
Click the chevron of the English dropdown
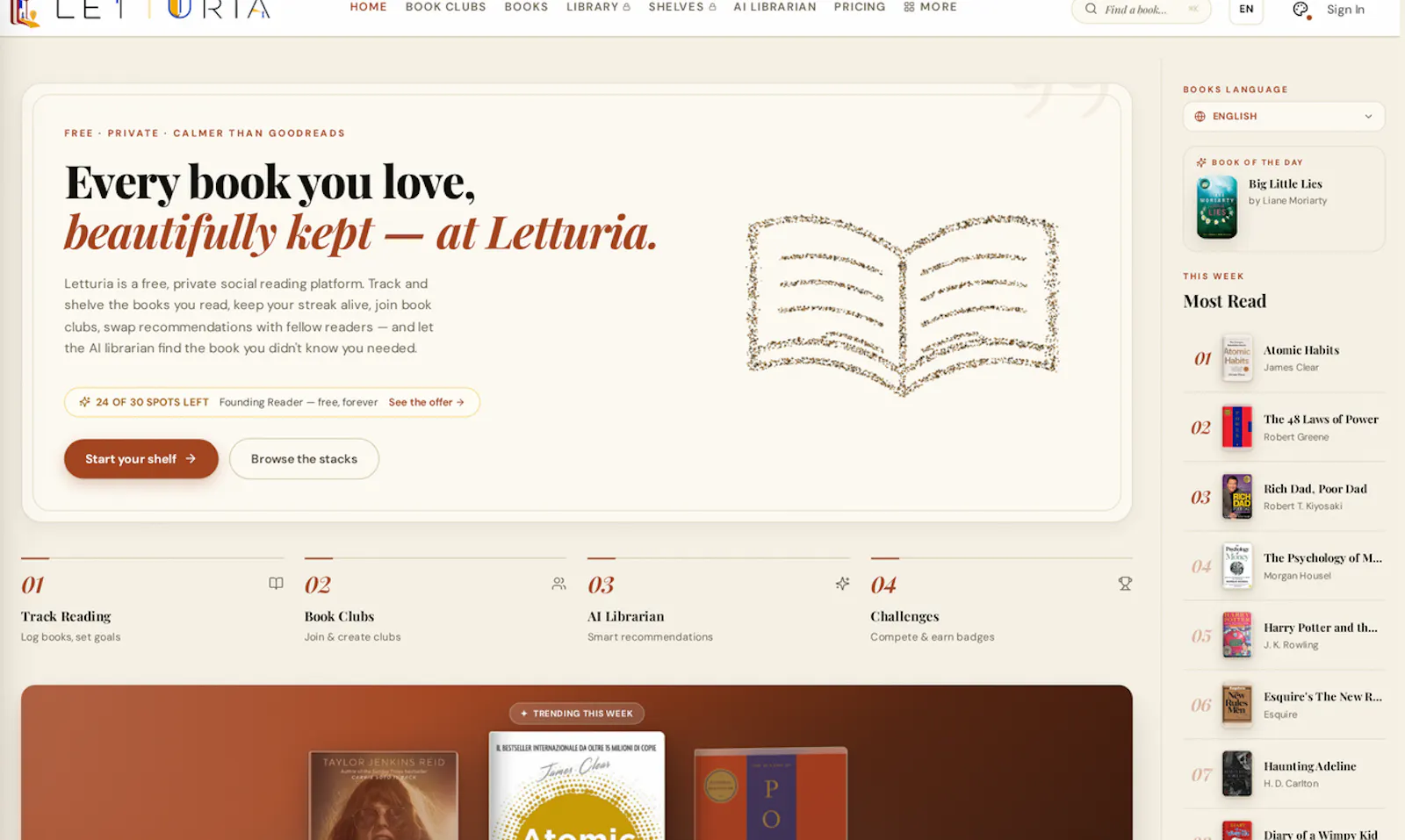(x=1368, y=116)
